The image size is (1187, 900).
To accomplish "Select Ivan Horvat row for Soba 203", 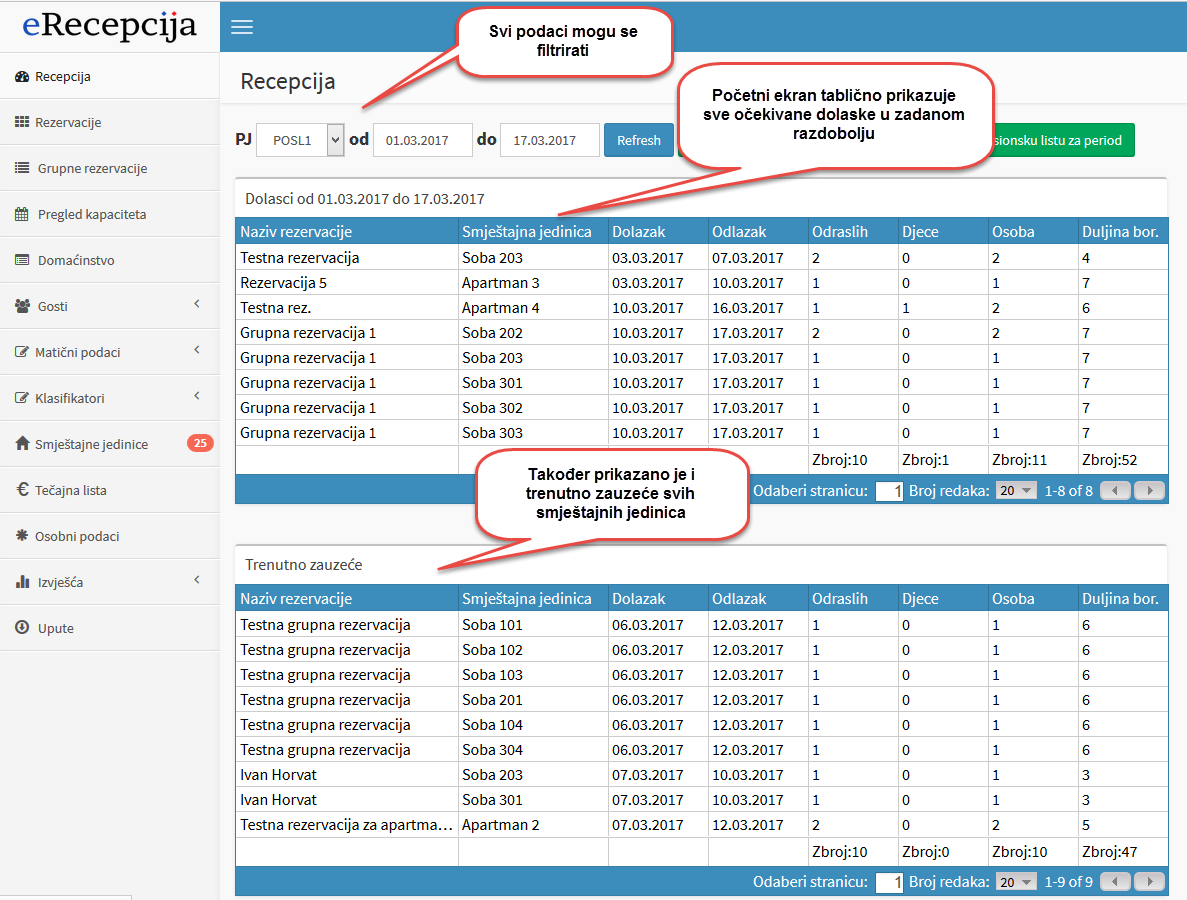I will point(701,774).
